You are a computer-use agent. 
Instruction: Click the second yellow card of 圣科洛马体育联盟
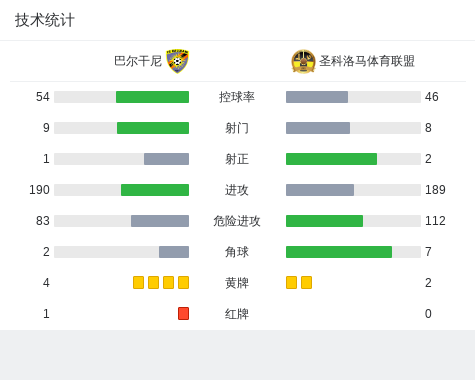[x=306, y=282]
